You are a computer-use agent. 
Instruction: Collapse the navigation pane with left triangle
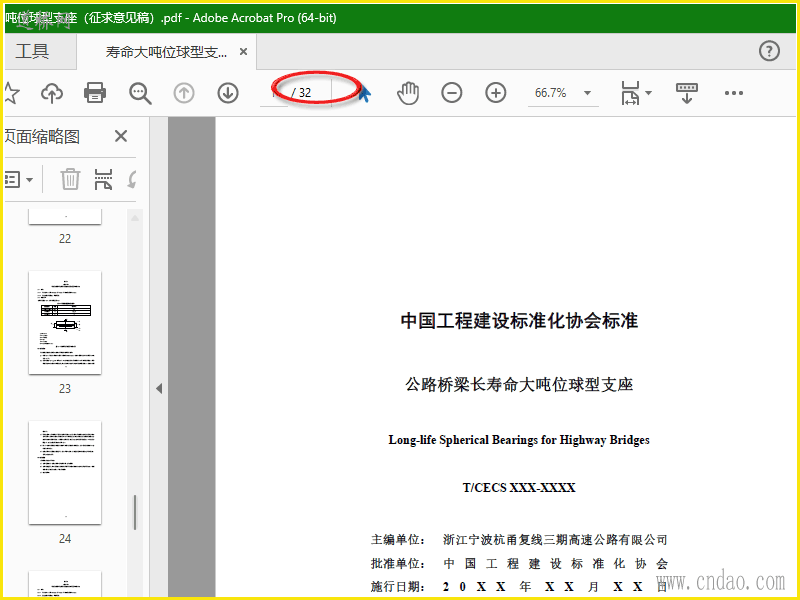click(x=159, y=389)
